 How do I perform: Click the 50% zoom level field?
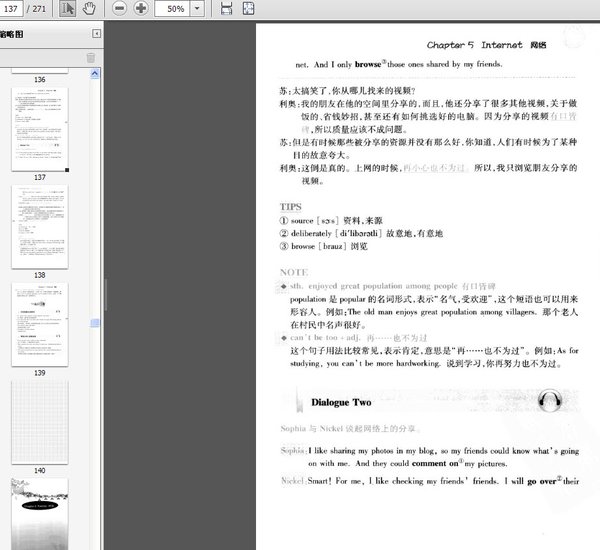click(x=173, y=8)
